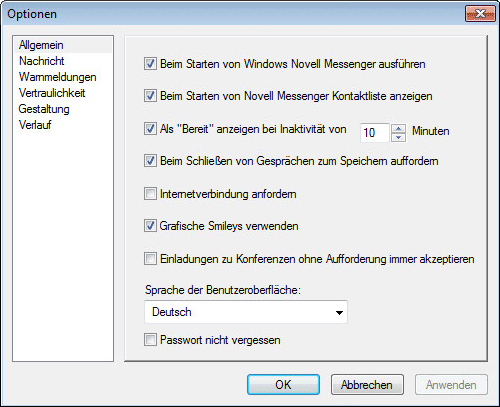Viewport: 500px width, 407px height.
Task: Decrease inactivity minutes with down arrow
Action: point(398,137)
